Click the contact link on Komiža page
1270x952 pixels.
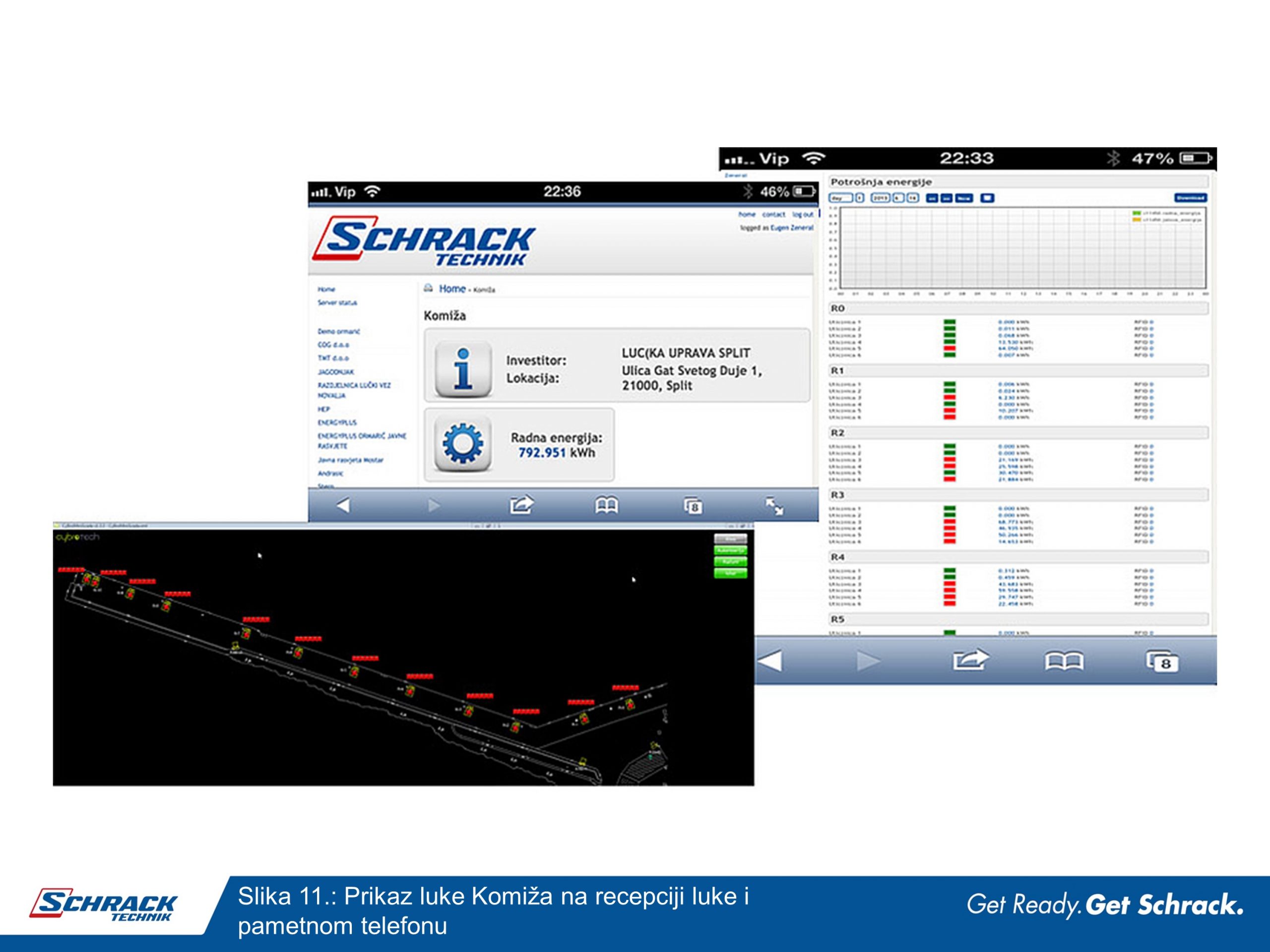pyautogui.click(x=773, y=215)
